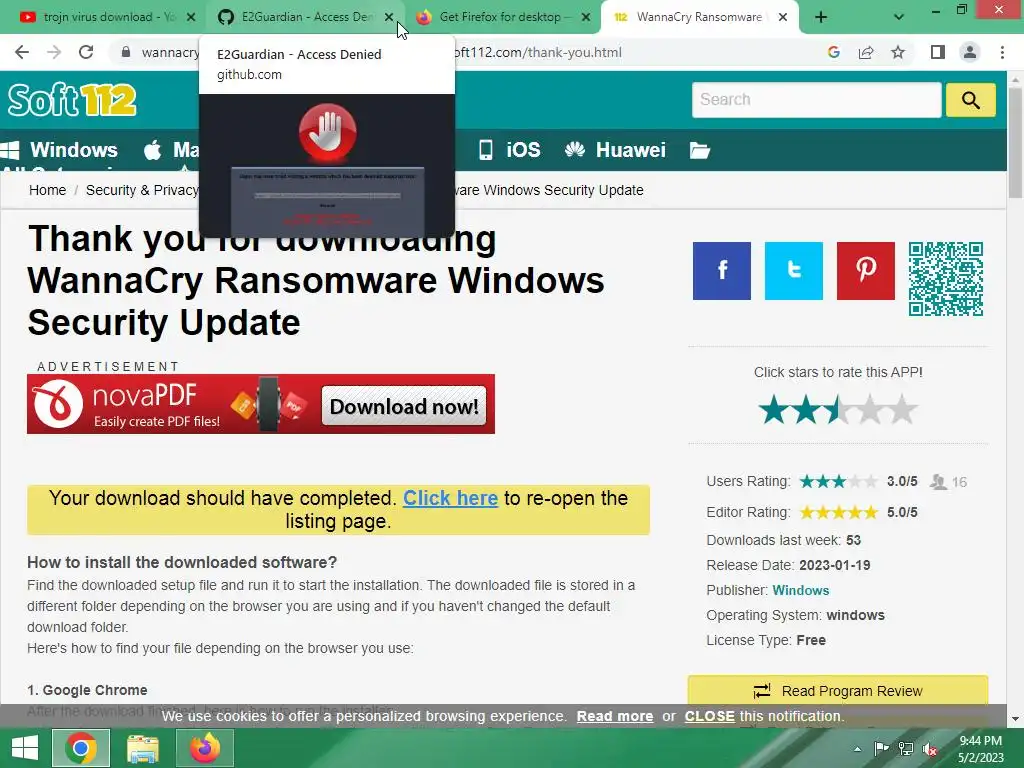
Task: Open the iOS category menu
Action: coord(509,150)
